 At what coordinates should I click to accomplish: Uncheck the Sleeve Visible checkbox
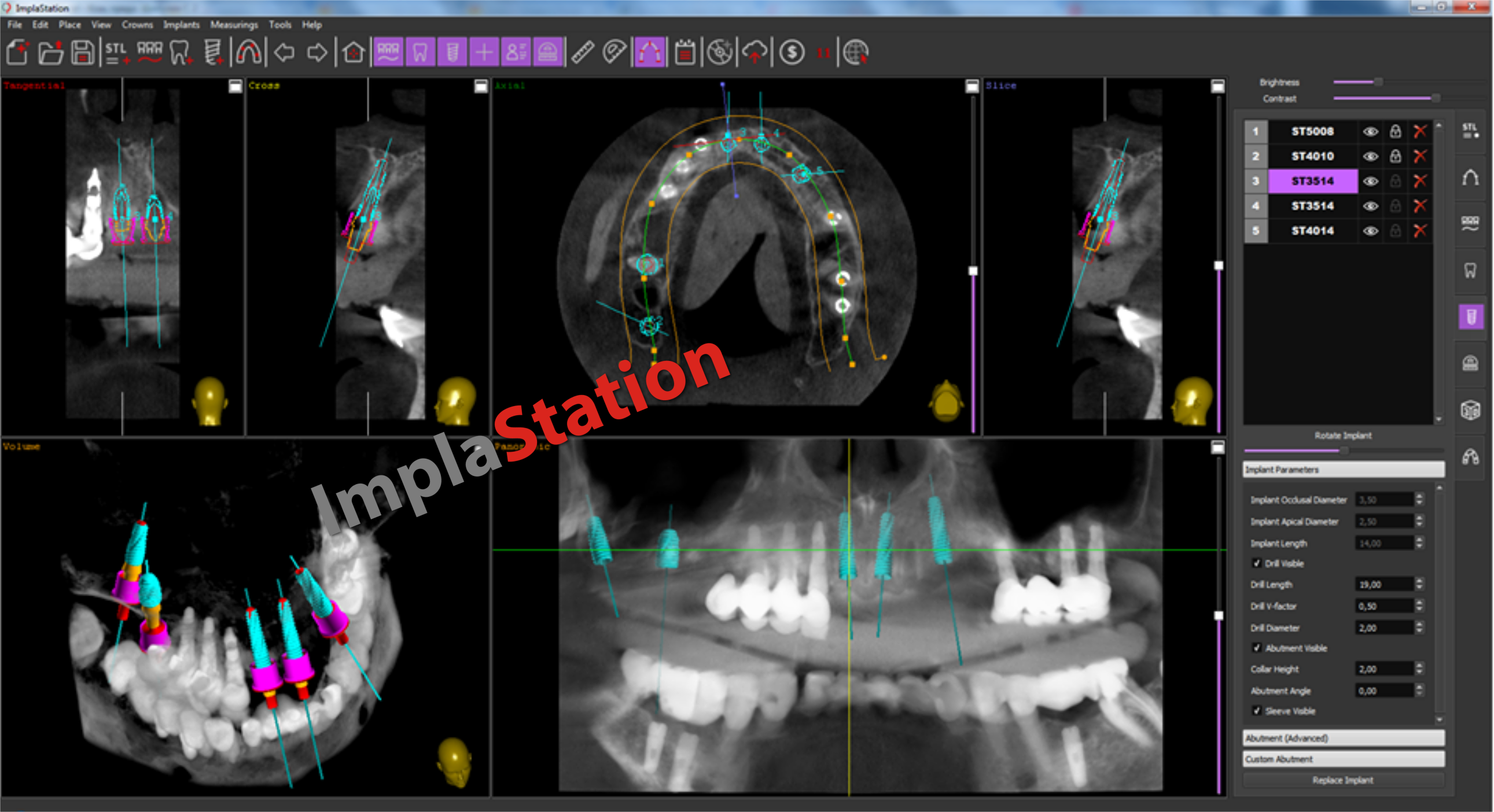click(1257, 711)
